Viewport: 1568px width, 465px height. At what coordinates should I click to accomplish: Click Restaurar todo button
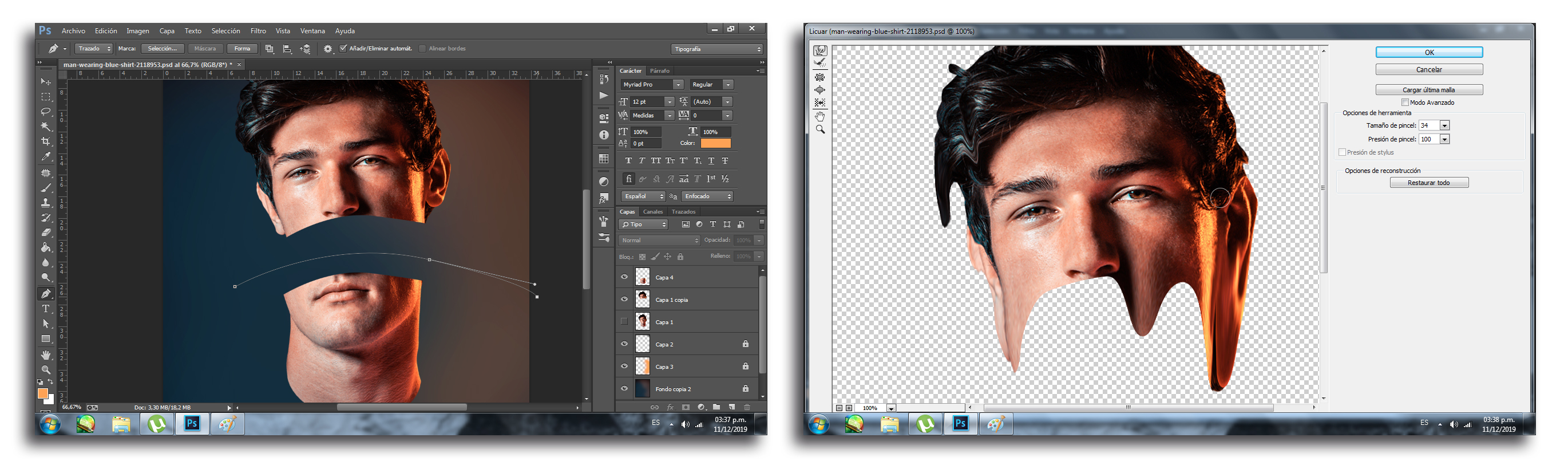(x=1428, y=183)
